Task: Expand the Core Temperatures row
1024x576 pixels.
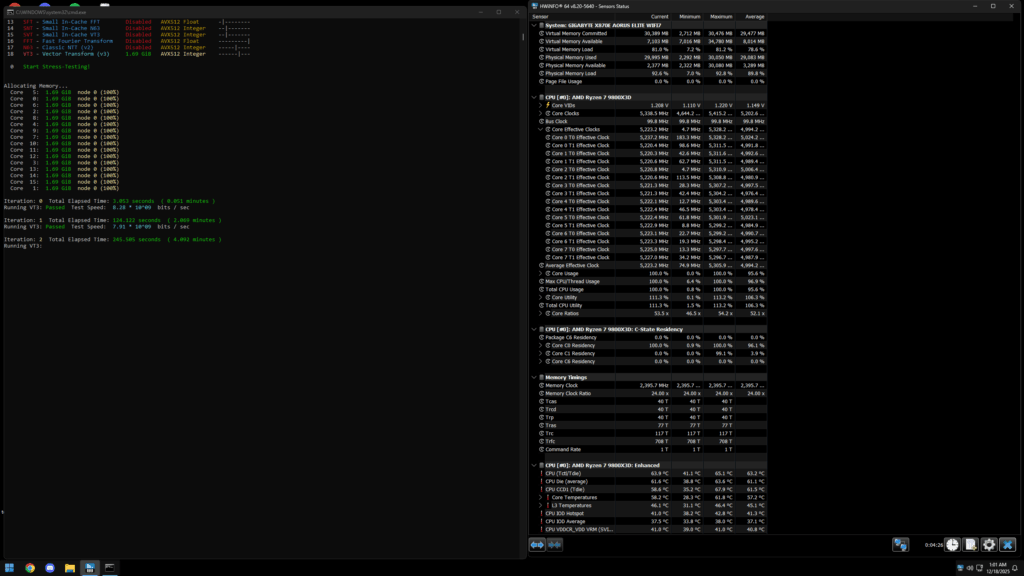Action: [541, 498]
